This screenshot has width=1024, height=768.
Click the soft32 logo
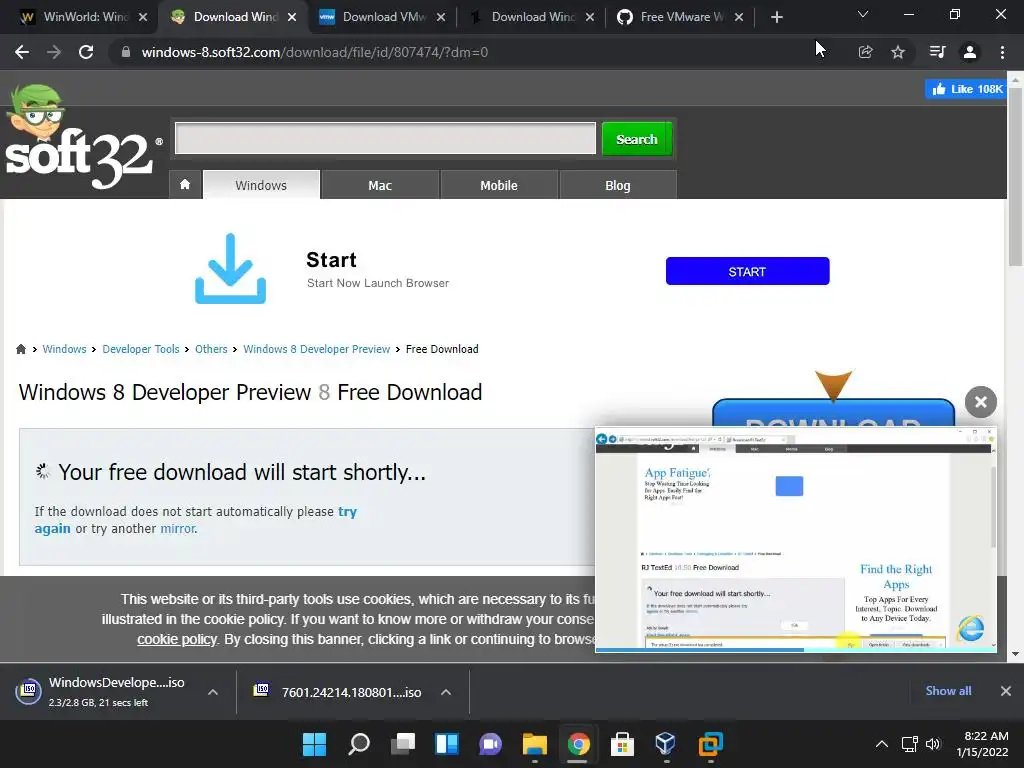(82, 138)
